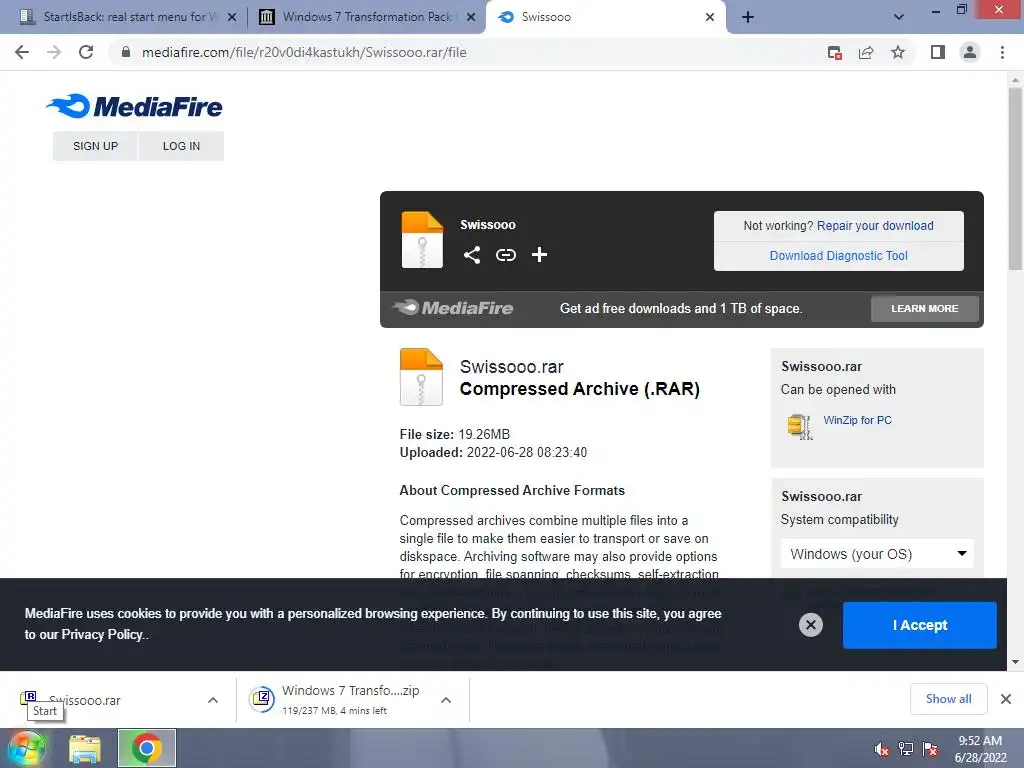Open the tab search chevron
Image resolution: width=1024 pixels, height=768 pixels.
899,17
